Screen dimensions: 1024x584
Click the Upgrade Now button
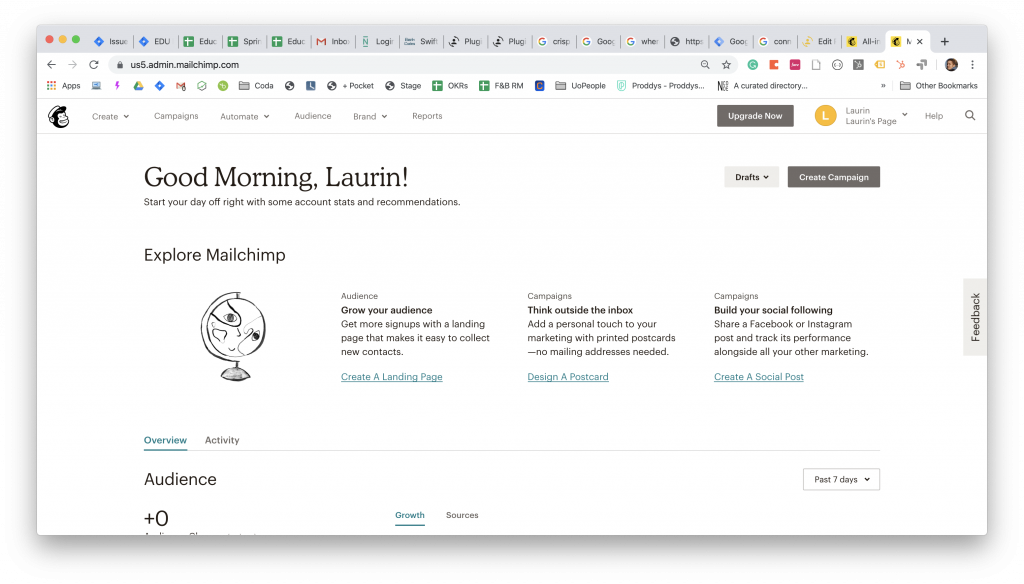(x=755, y=116)
